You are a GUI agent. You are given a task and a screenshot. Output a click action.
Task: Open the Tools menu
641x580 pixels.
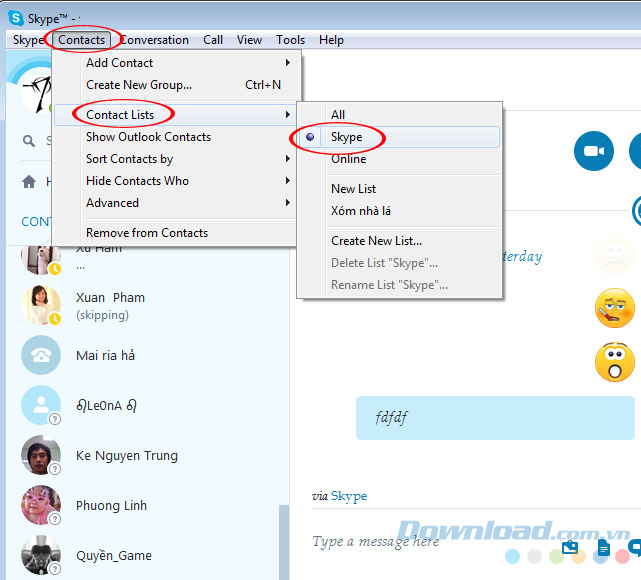[290, 40]
